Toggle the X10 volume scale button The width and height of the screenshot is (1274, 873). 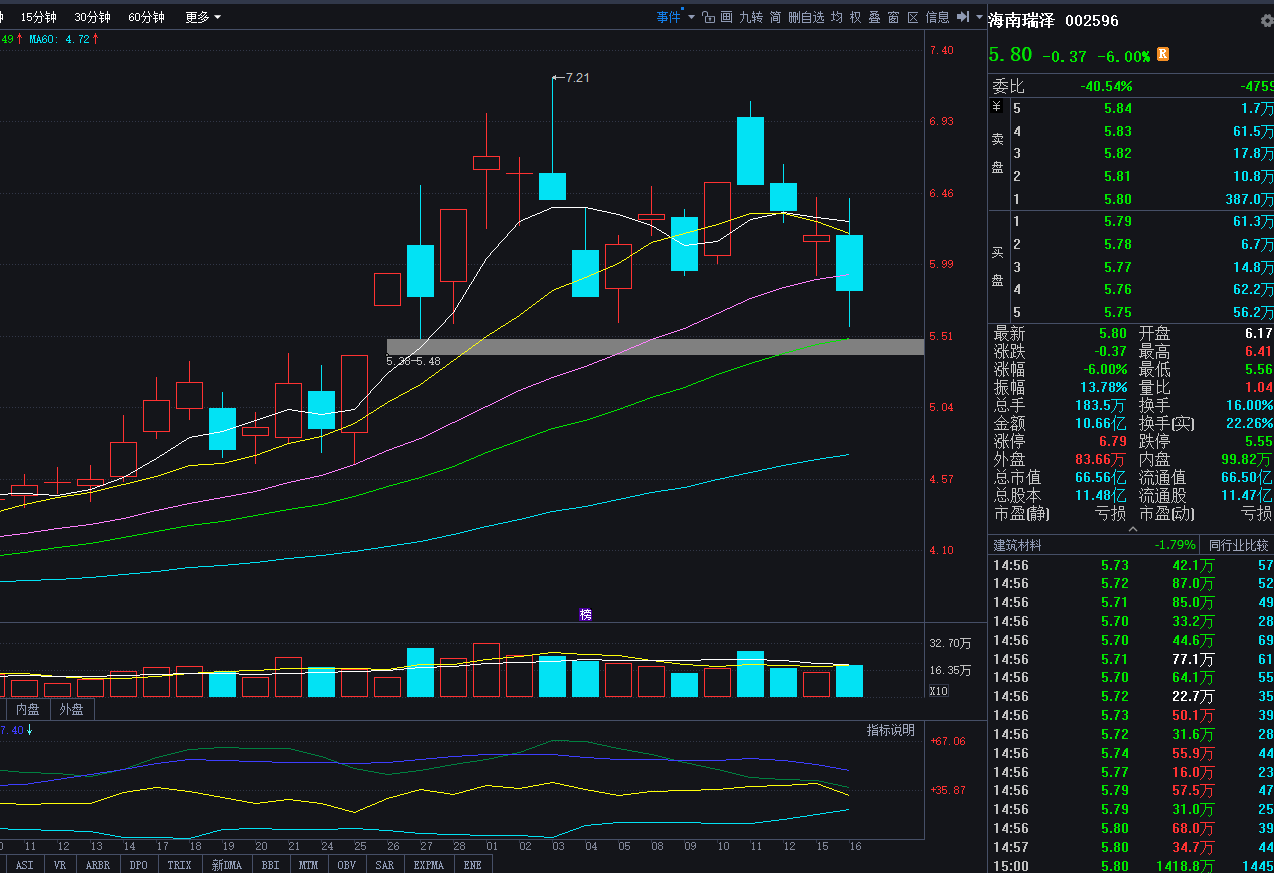pos(938,691)
